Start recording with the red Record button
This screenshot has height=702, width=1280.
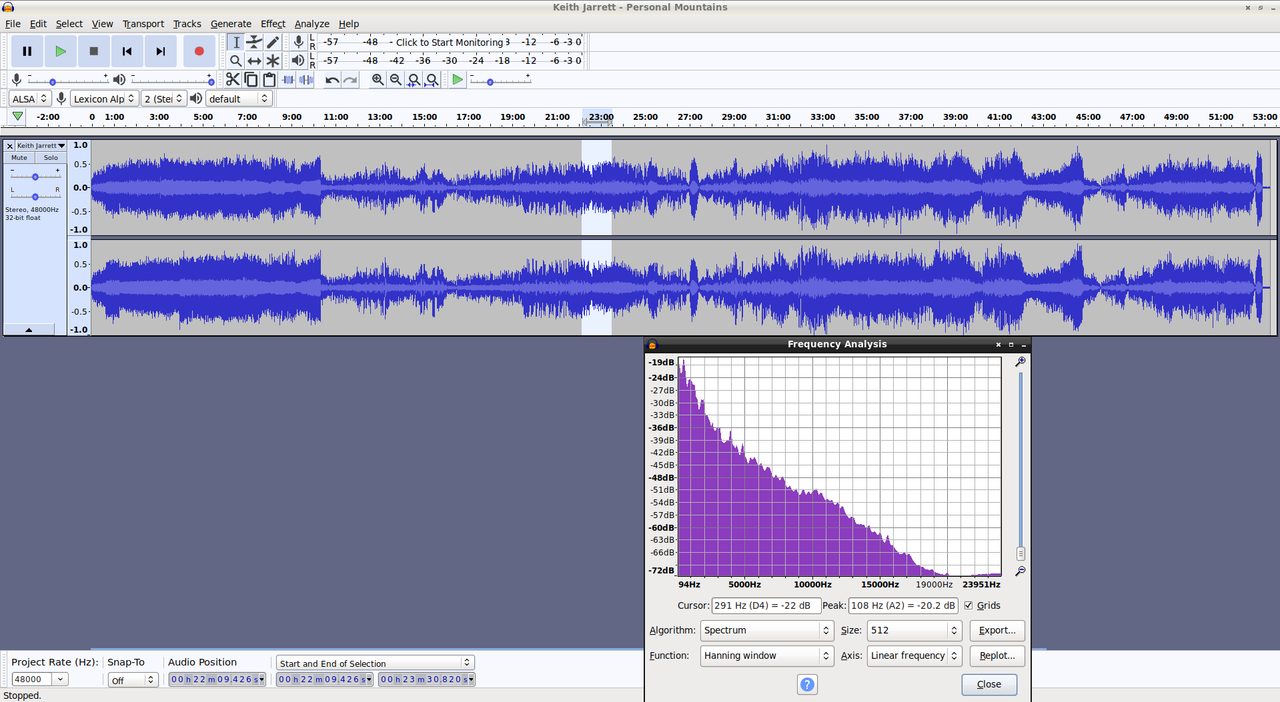(x=199, y=51)
